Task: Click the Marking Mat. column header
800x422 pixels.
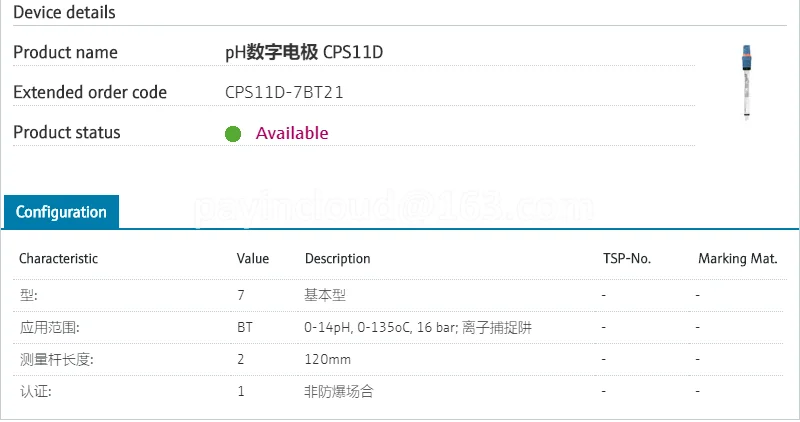Action: pos(737,259)
